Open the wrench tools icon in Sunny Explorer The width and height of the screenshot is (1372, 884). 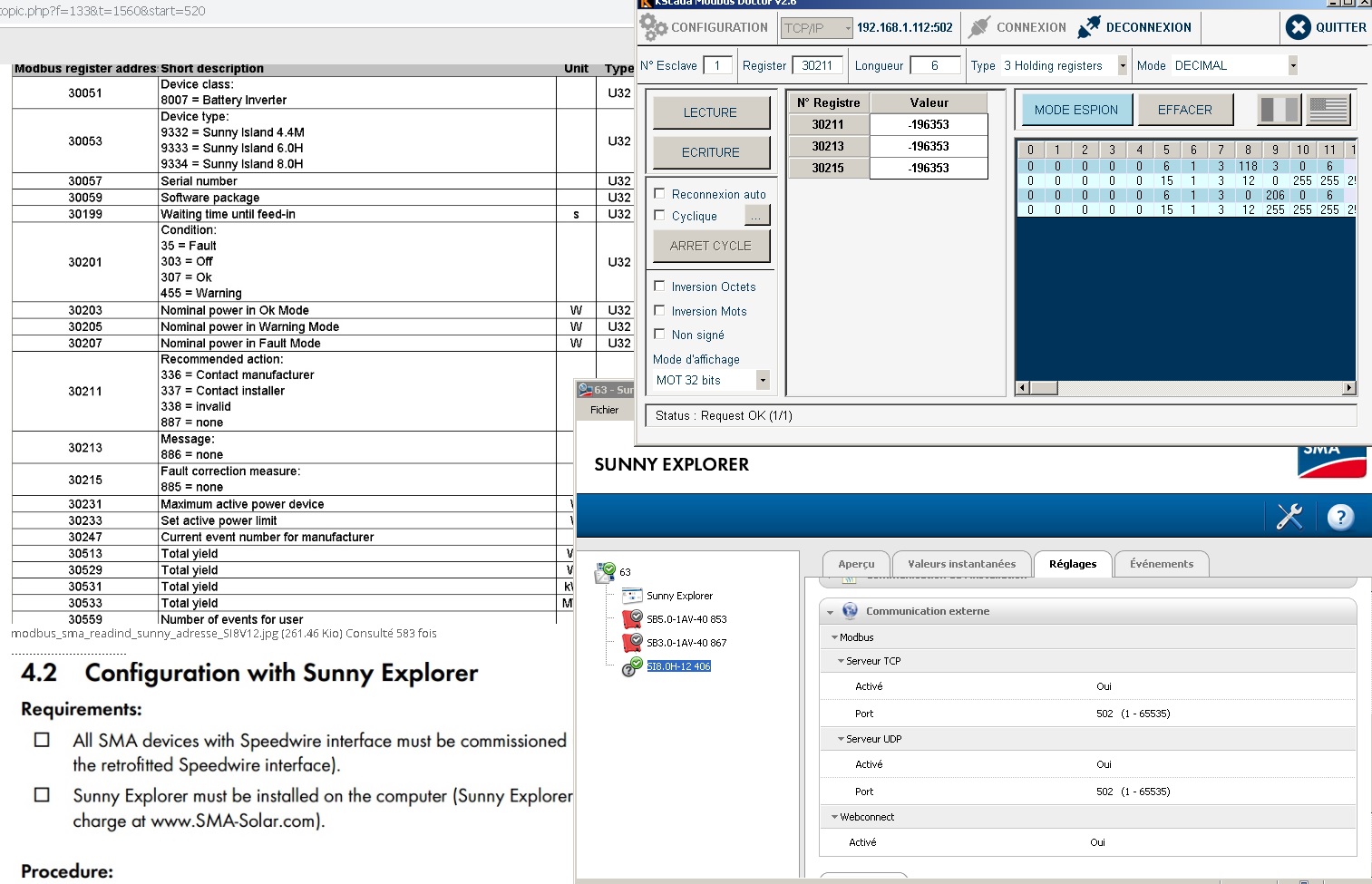click(x=1289, y=517)
